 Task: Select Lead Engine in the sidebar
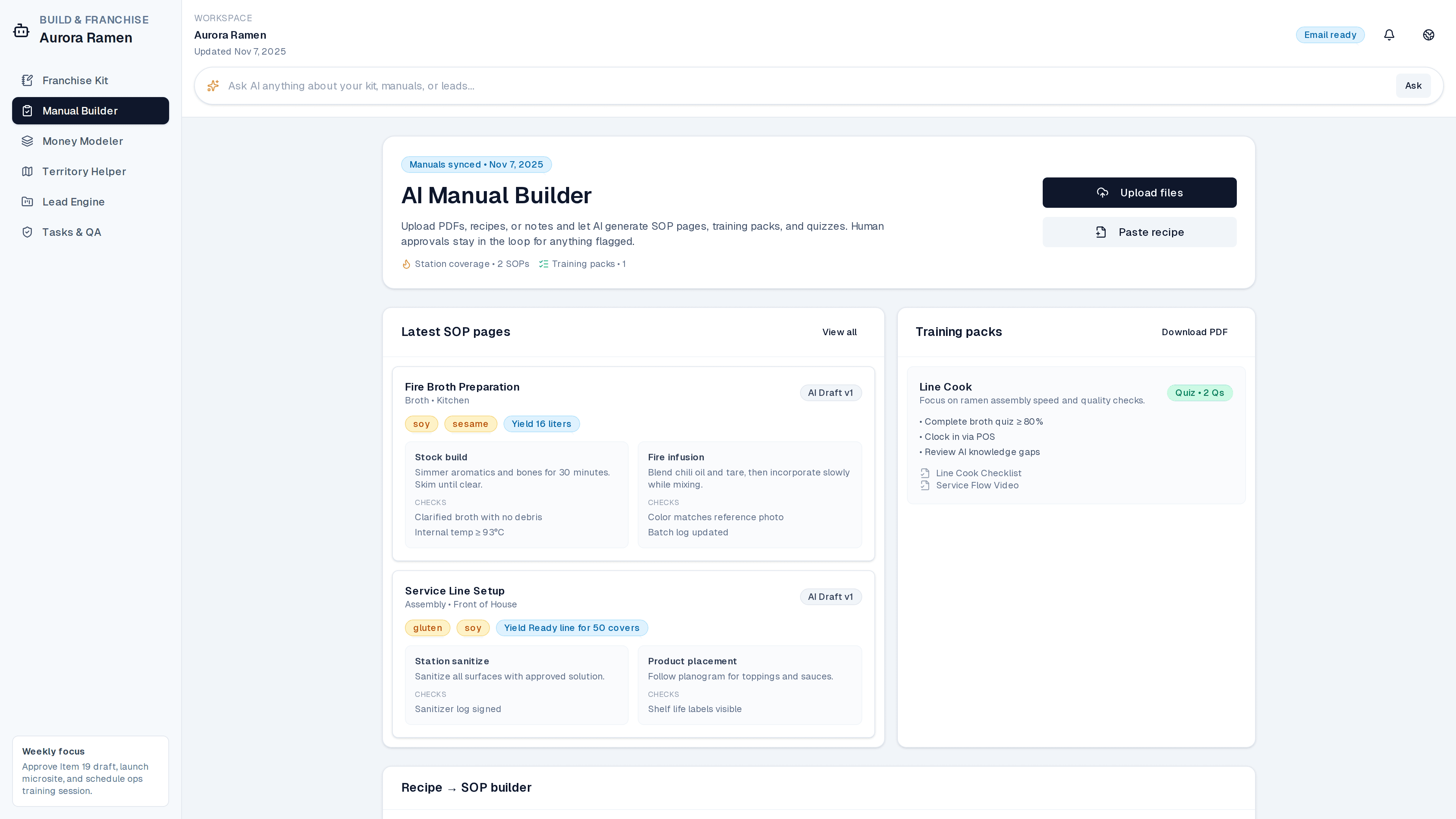point(74,202)
